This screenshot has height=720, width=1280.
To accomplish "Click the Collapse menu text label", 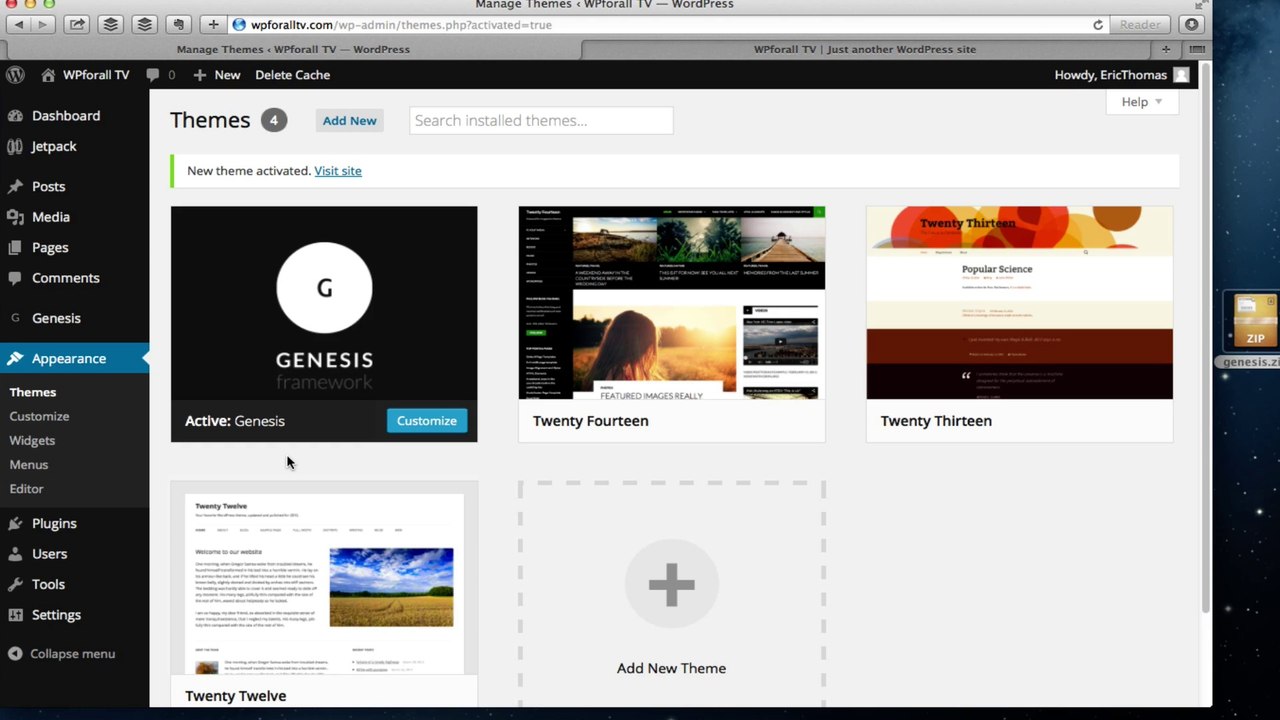I will pos(72,654).
